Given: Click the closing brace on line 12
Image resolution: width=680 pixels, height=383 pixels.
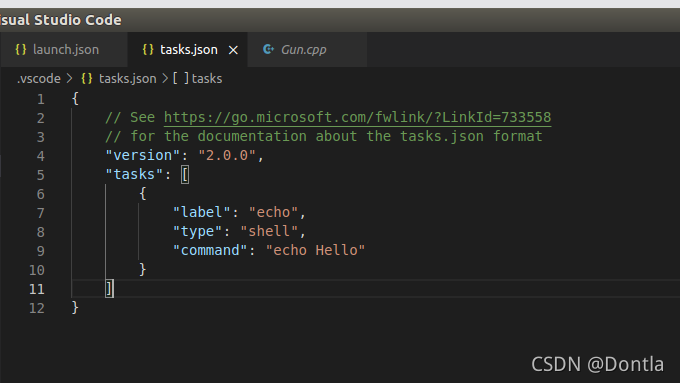Looking at the screenshot, I should 75,308.
